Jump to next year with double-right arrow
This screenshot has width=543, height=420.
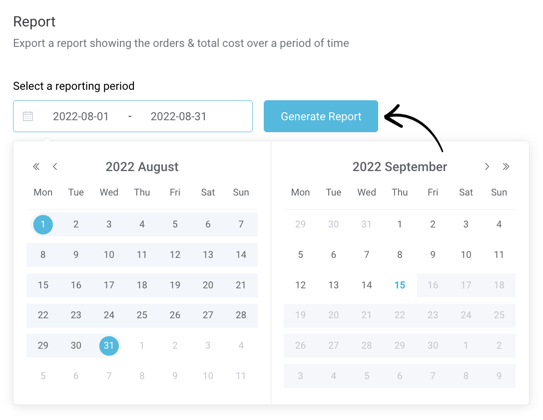(x=506, y=167)
